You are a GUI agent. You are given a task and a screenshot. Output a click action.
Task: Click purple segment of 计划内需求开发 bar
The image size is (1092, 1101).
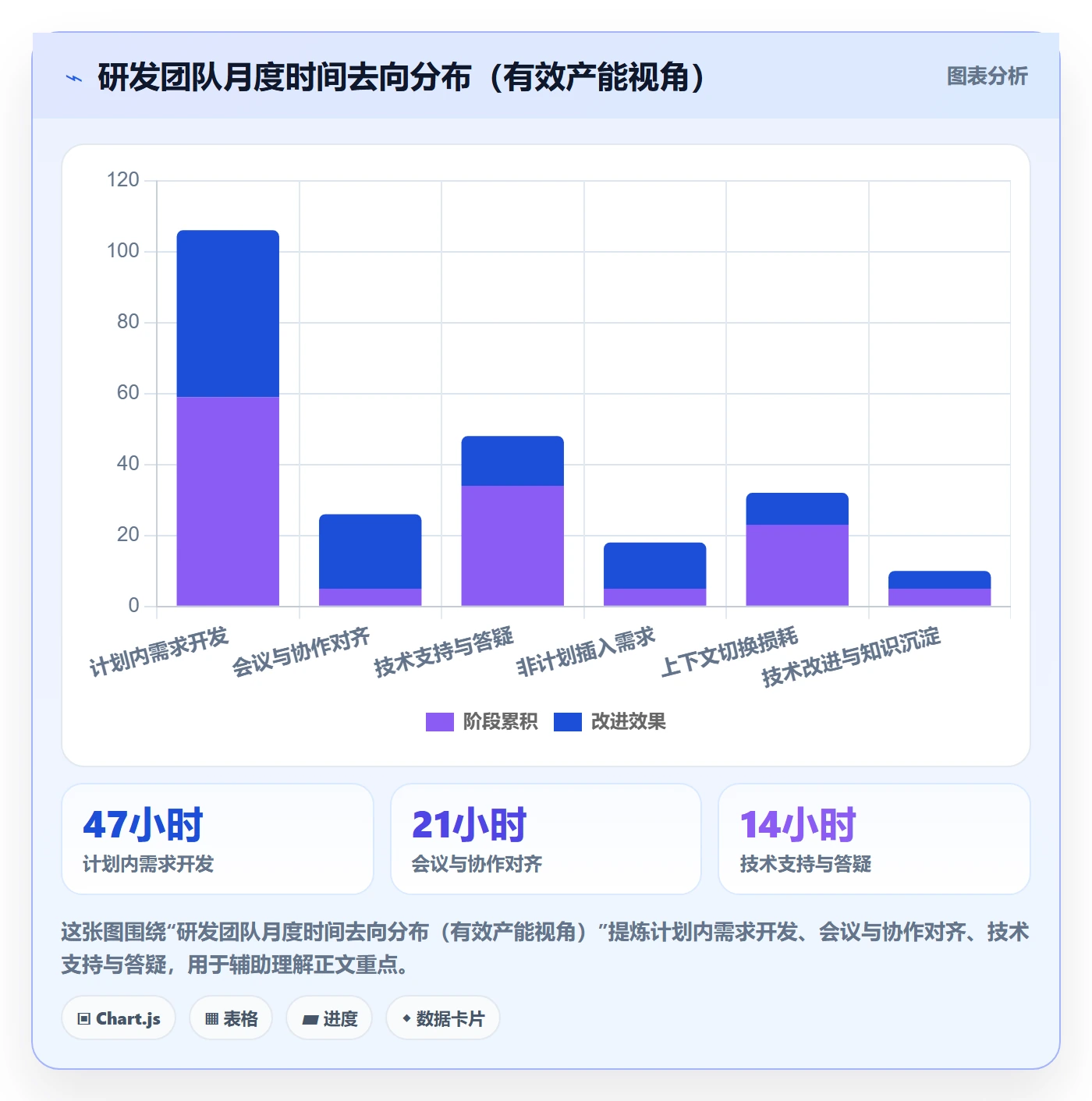coord(228,501)
